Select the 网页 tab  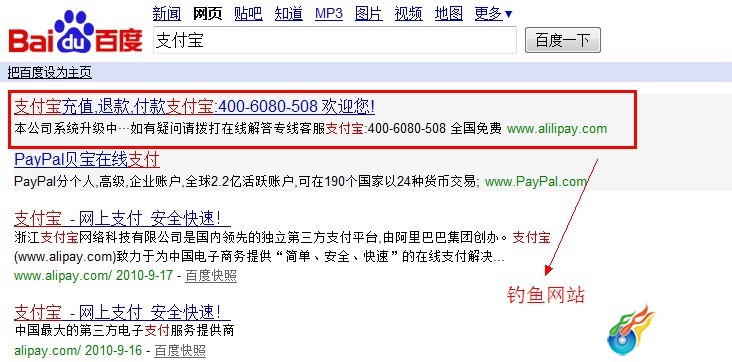(x=208, y=14)
